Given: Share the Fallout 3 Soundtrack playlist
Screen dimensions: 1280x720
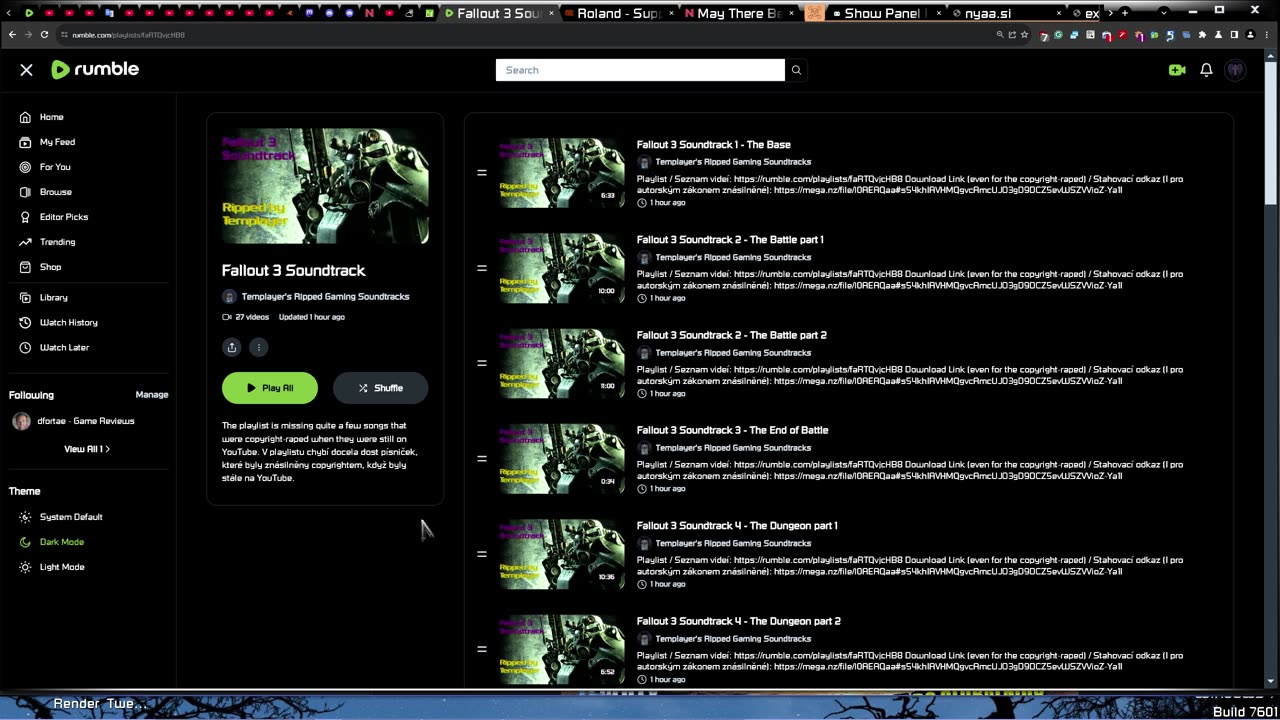Looking at the screenshot, I should point(232,347).
